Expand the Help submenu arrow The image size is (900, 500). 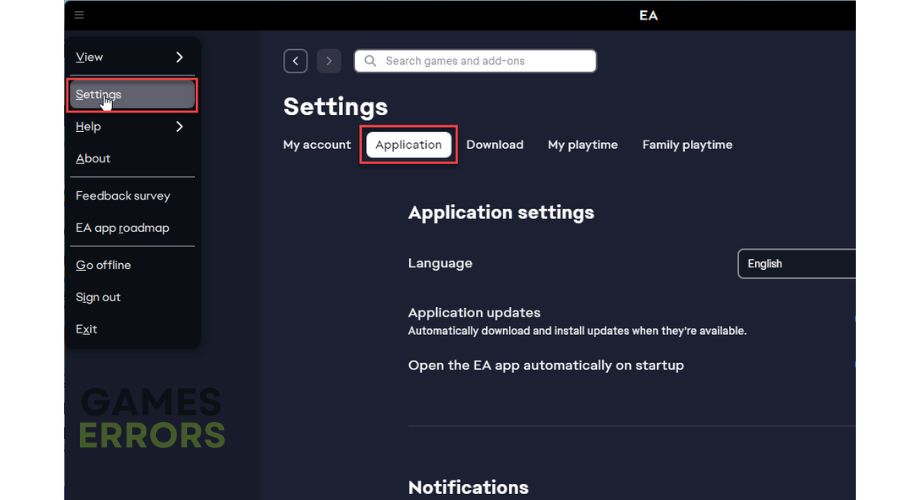[179, 127]
